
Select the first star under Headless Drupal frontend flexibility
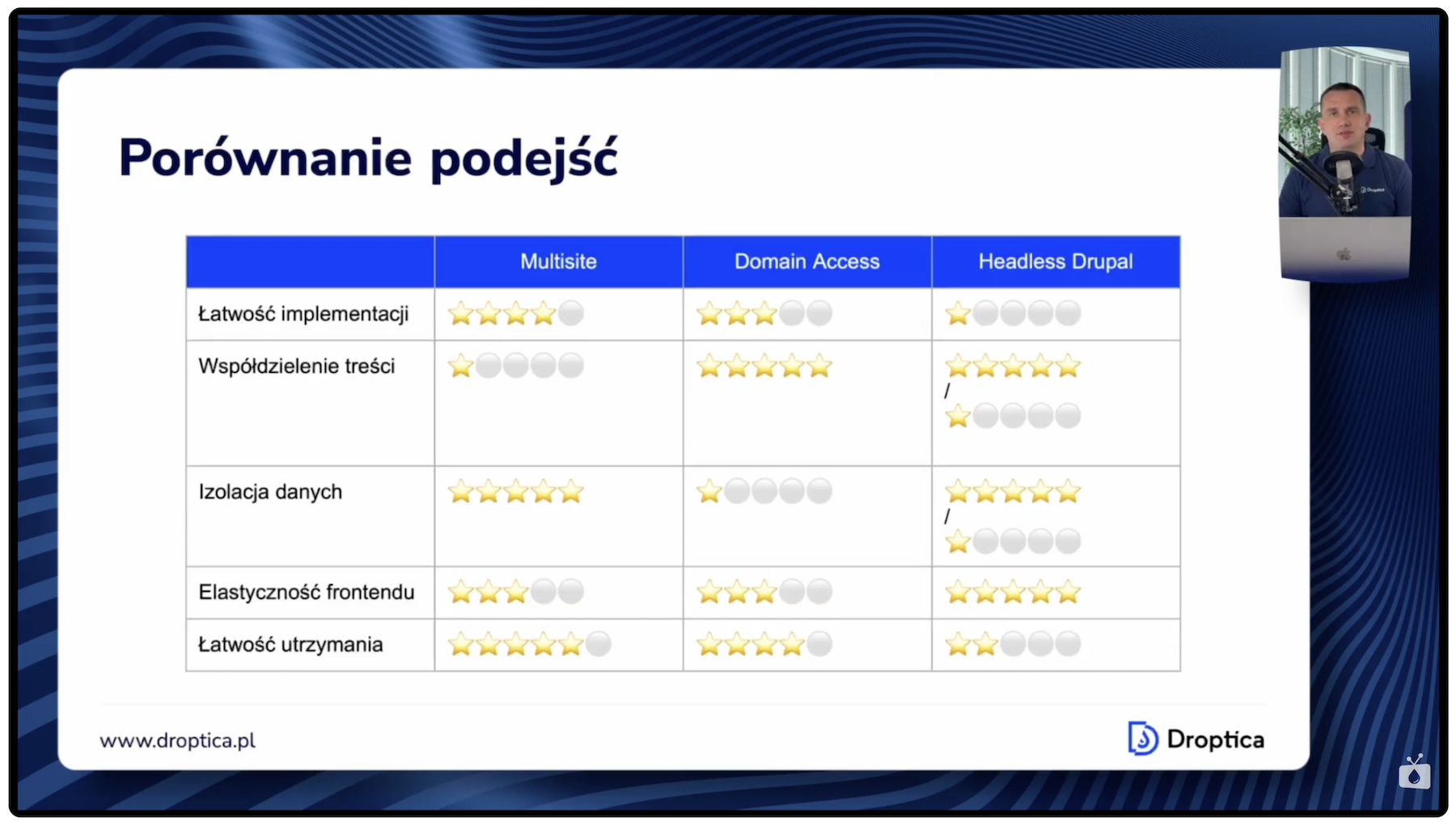coord(958,592)
